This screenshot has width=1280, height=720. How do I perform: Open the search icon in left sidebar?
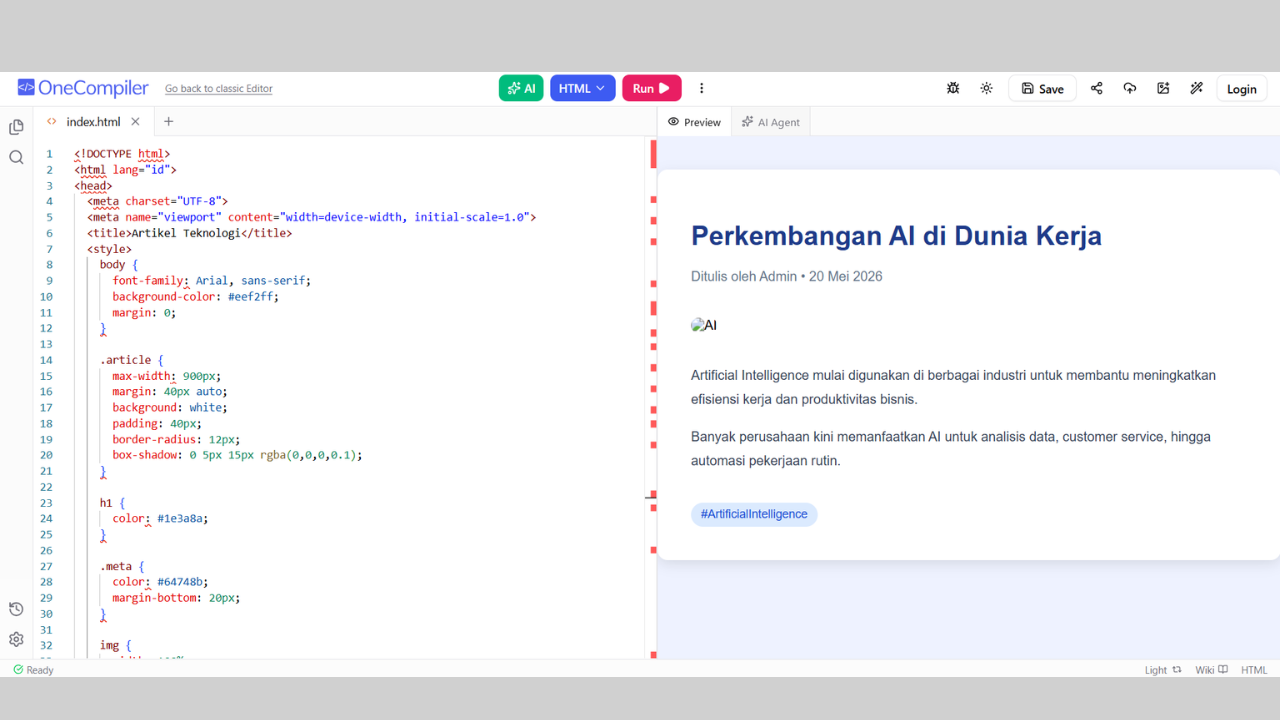16,157
